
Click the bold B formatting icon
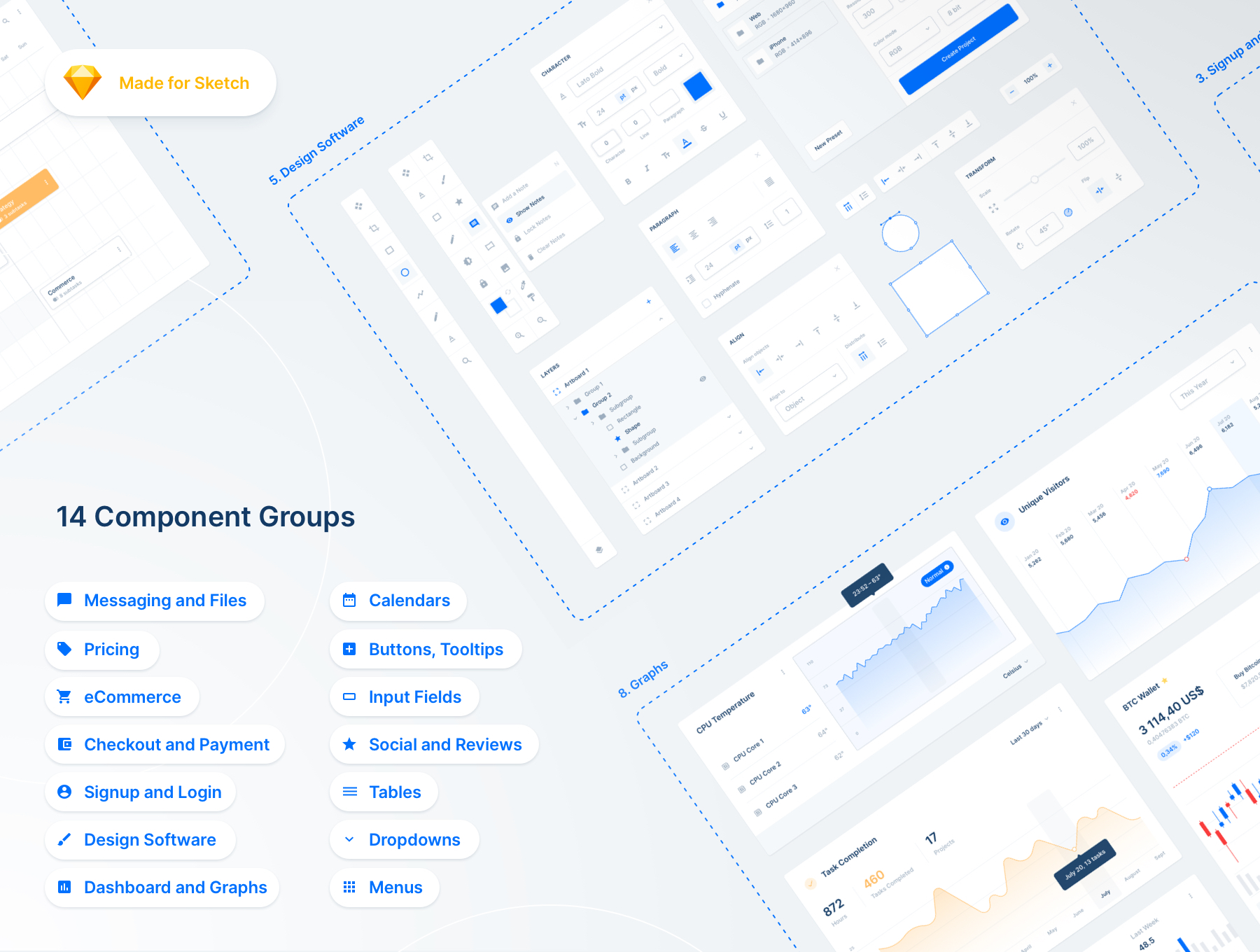628,182
